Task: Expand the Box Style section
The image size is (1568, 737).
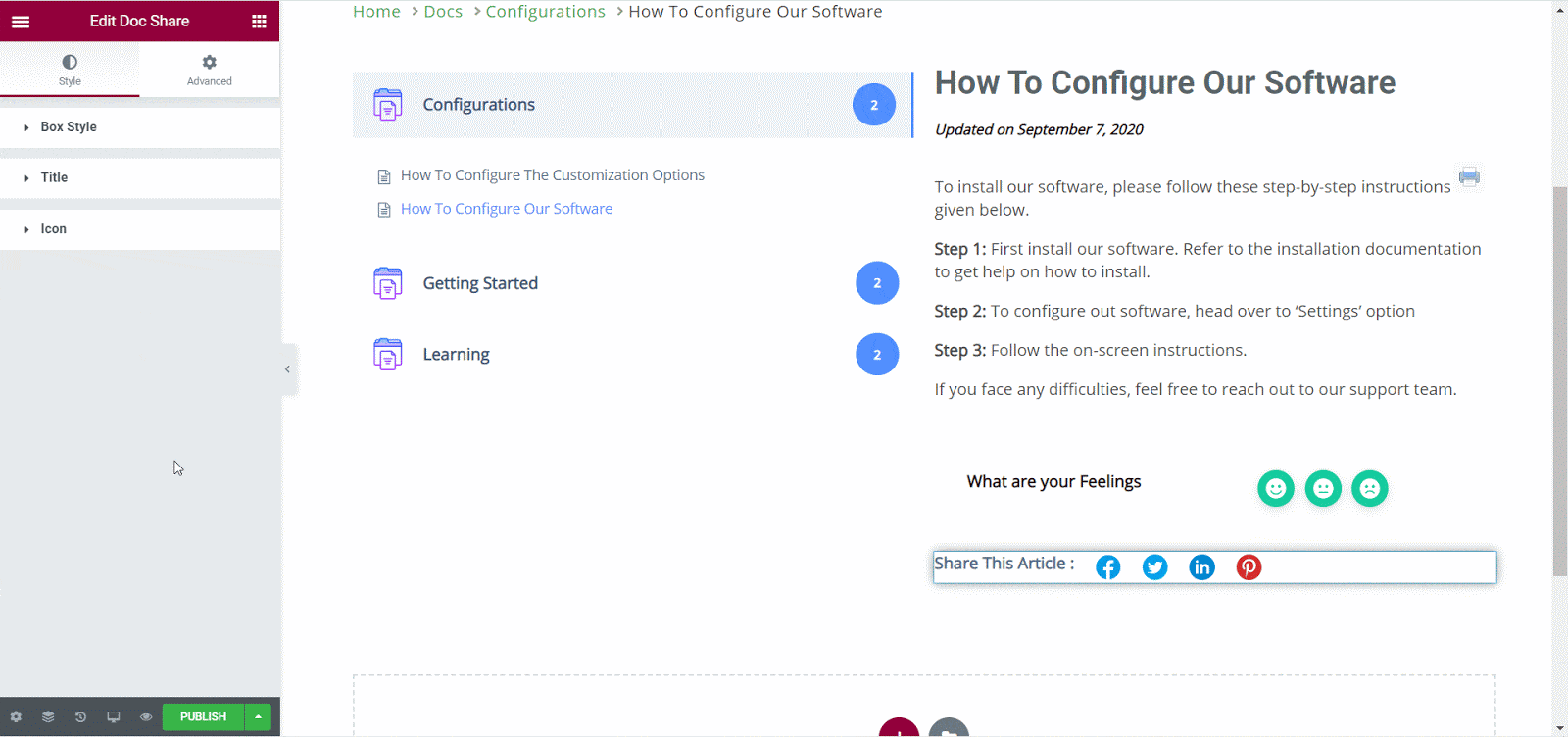Action: click(x=69, y=127)
